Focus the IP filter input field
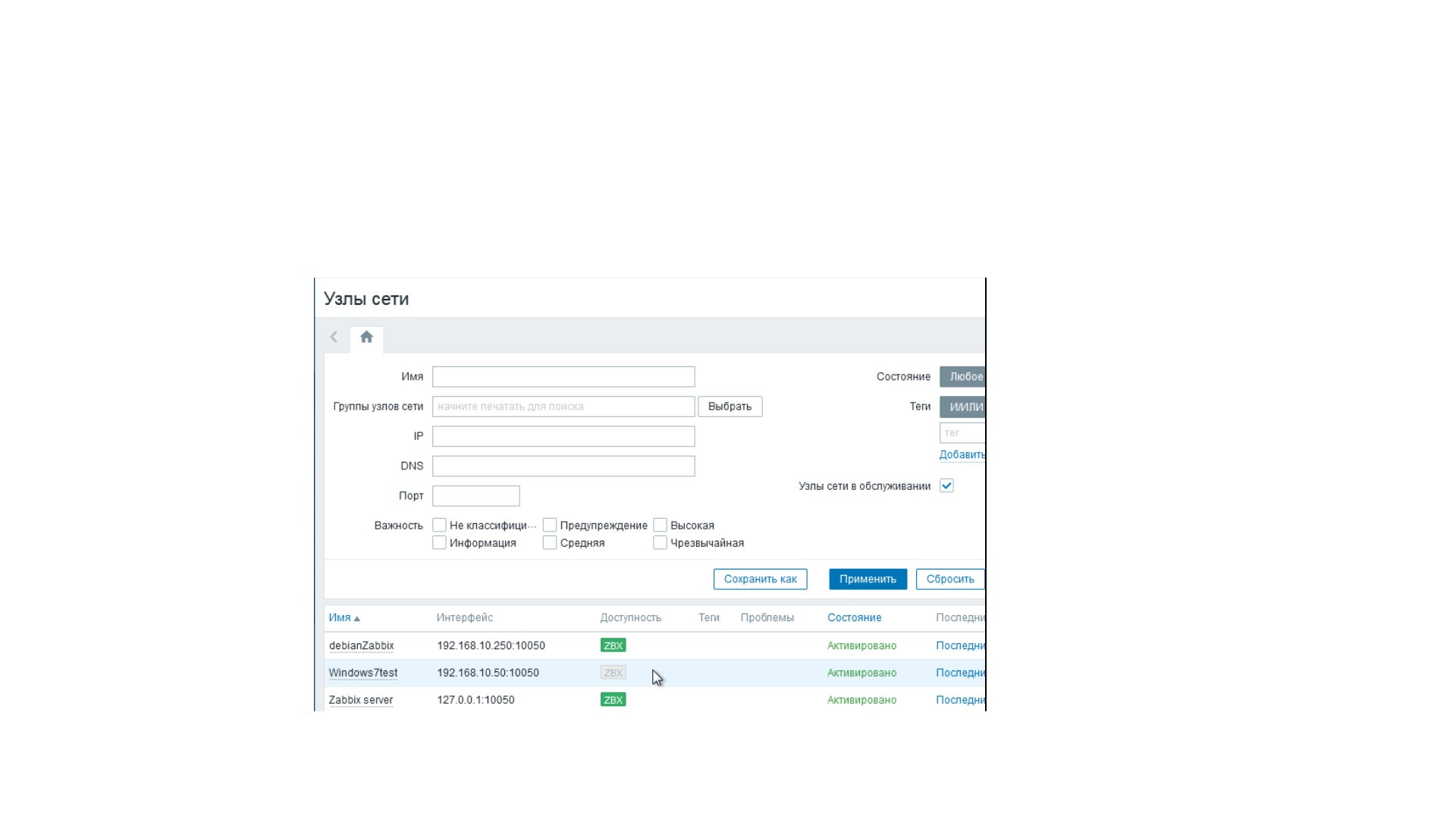Image resolution: width=1456 pixels, height=819 pixels. [563, 437]
